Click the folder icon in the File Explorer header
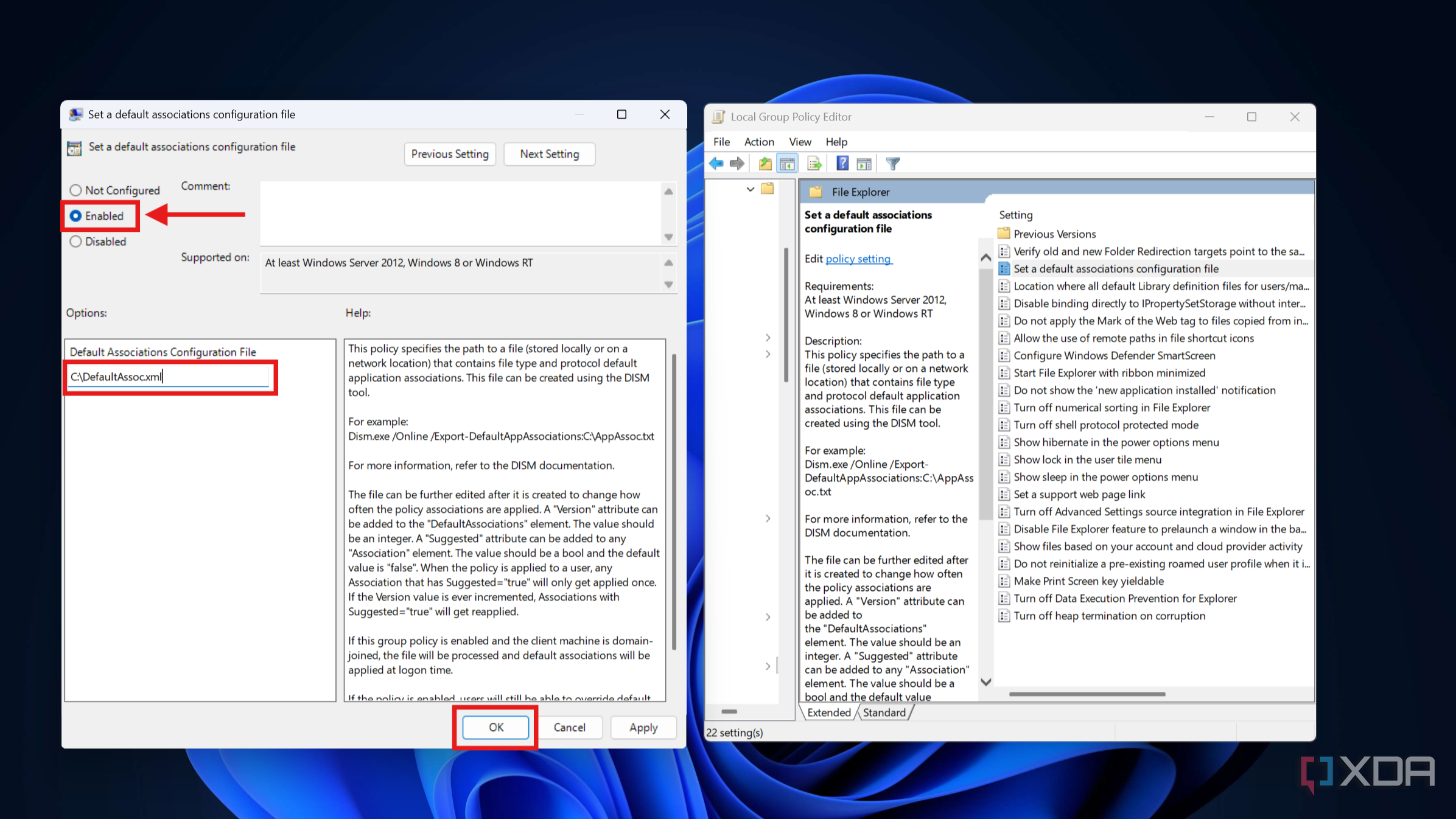1456x819 pixels. pos(816,192)
